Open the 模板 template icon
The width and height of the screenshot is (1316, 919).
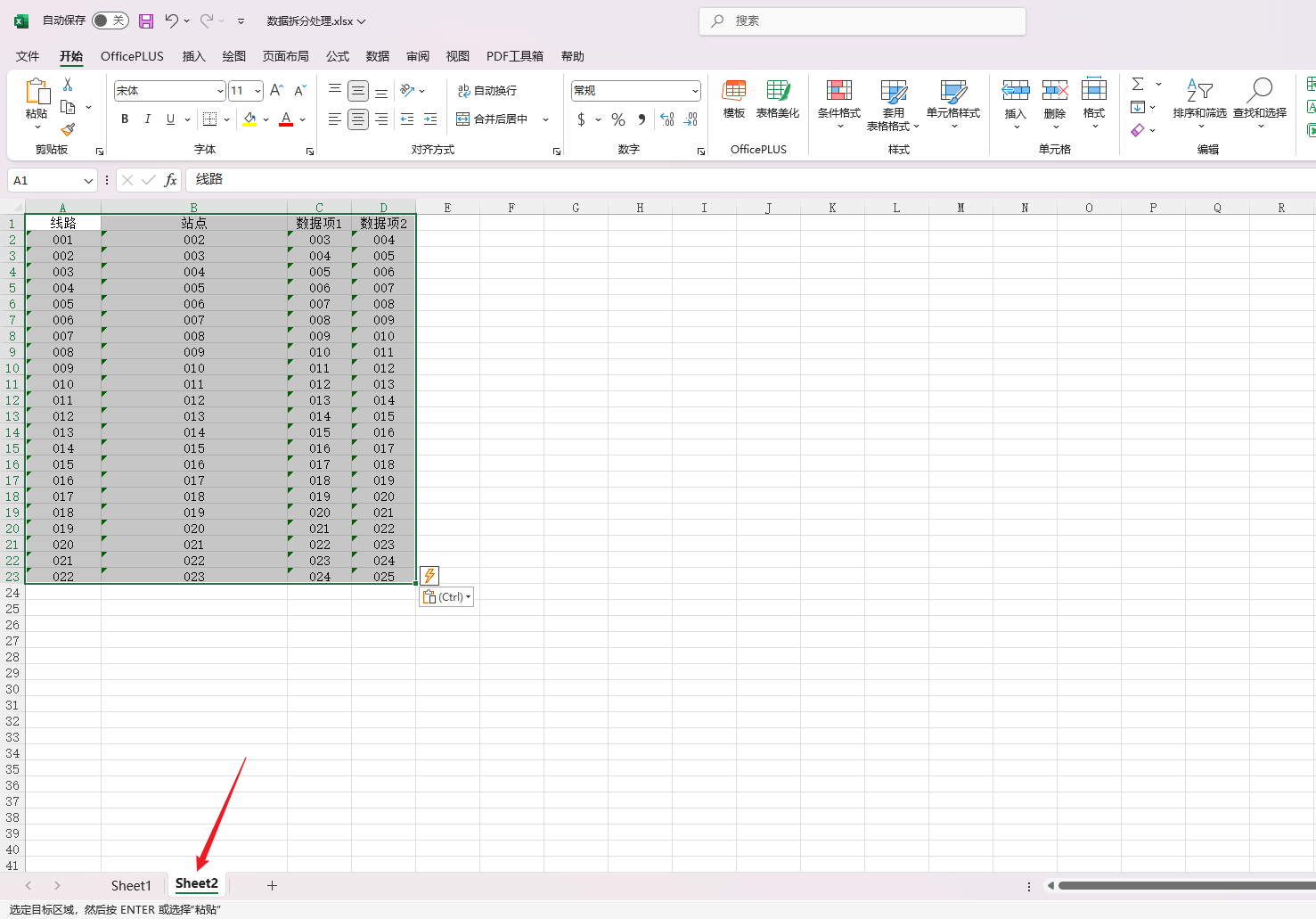(734, 99)
